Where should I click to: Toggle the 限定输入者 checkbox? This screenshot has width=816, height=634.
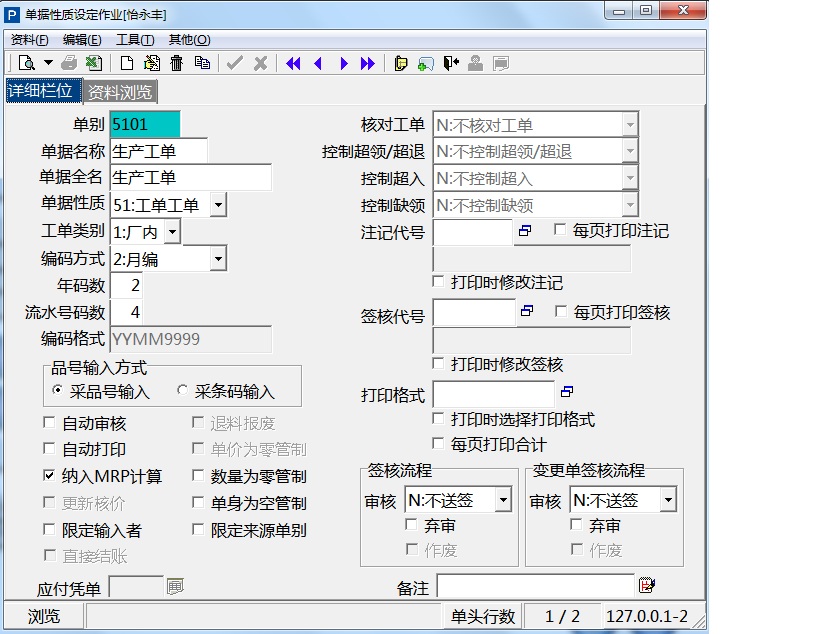49,529
